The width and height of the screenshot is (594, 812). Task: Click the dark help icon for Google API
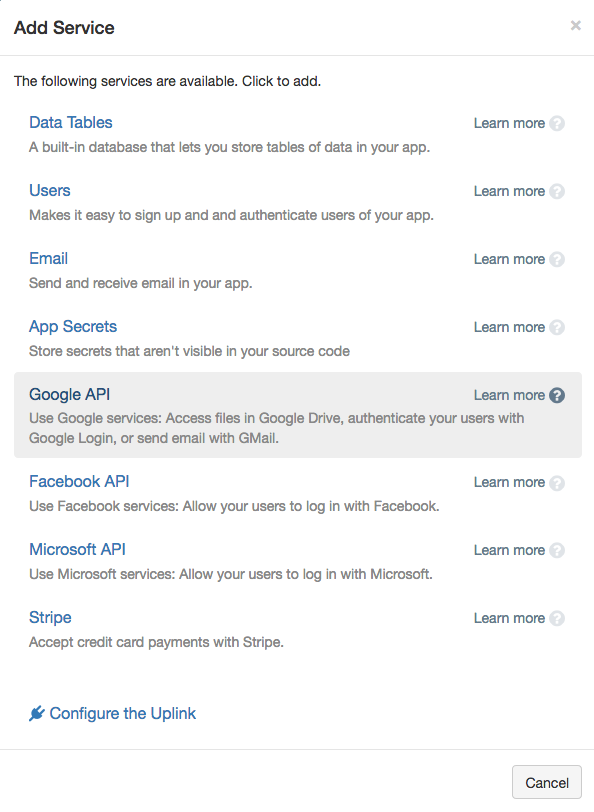559,395
